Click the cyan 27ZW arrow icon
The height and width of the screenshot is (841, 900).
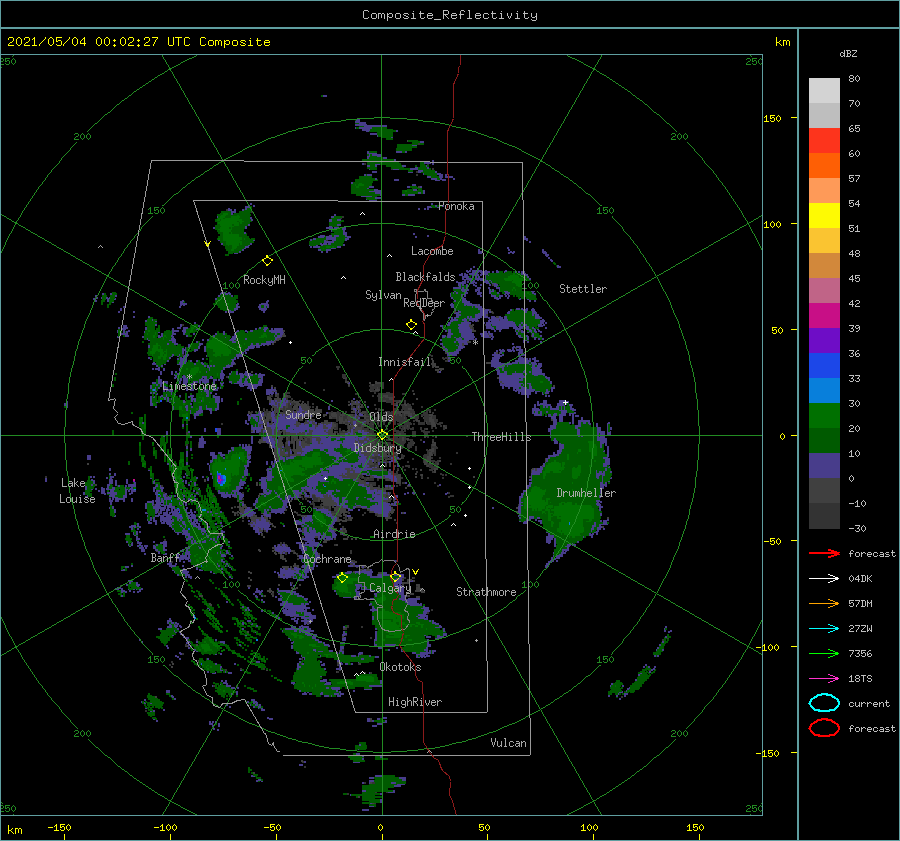(824, 629)
